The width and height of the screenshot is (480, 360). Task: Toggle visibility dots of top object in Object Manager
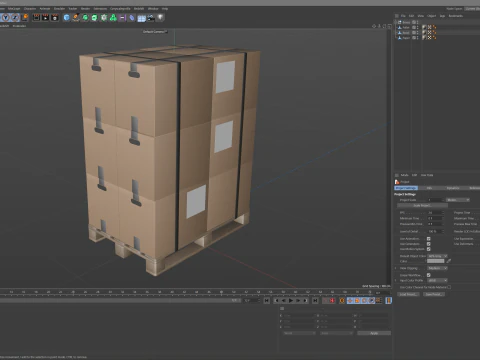click(417, 22)
